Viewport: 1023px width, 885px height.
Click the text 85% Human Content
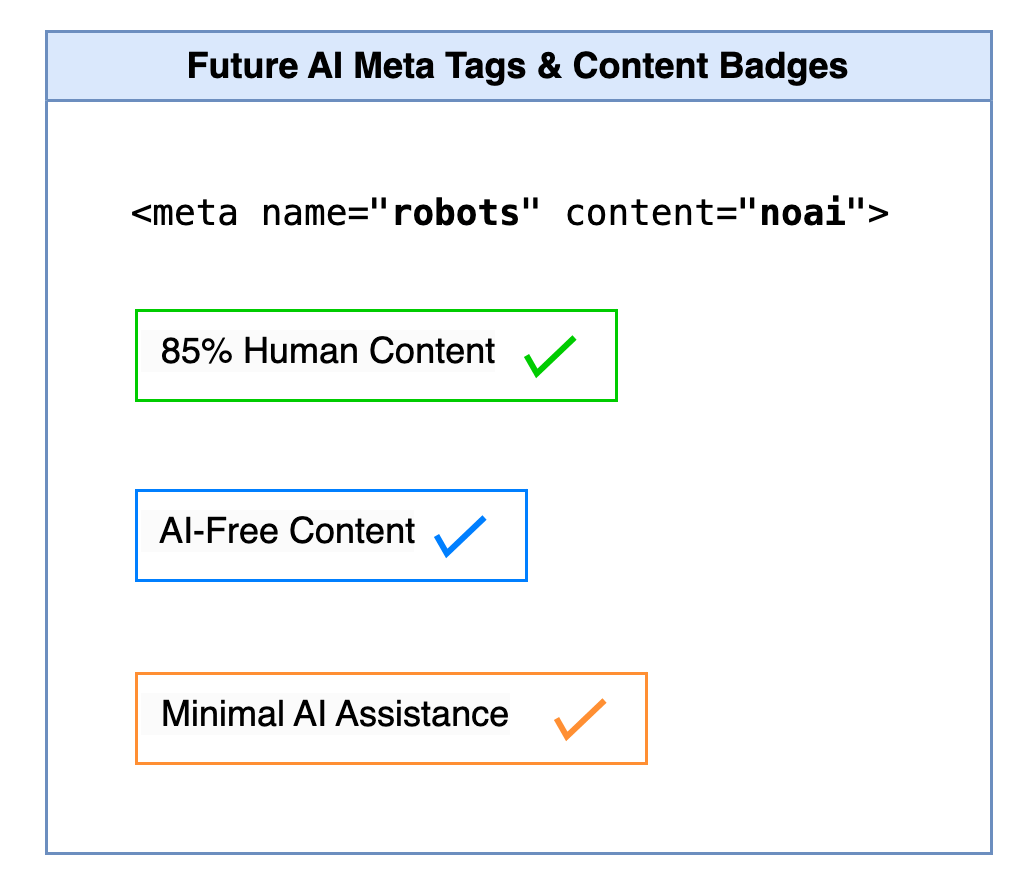tap(328, 351)
